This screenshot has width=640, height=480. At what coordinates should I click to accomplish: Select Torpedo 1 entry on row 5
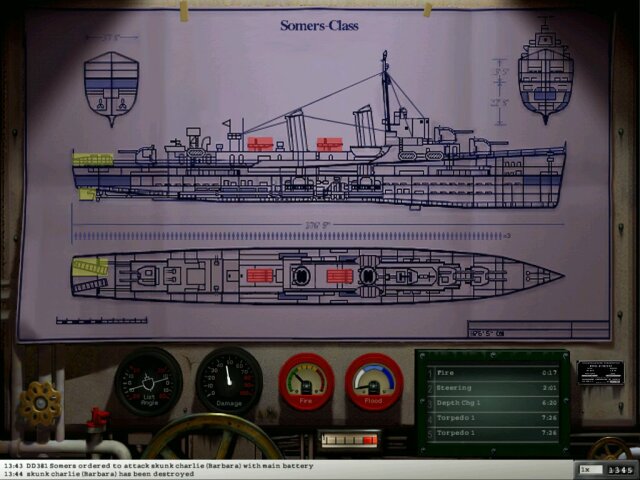click(x=493, y=433)
